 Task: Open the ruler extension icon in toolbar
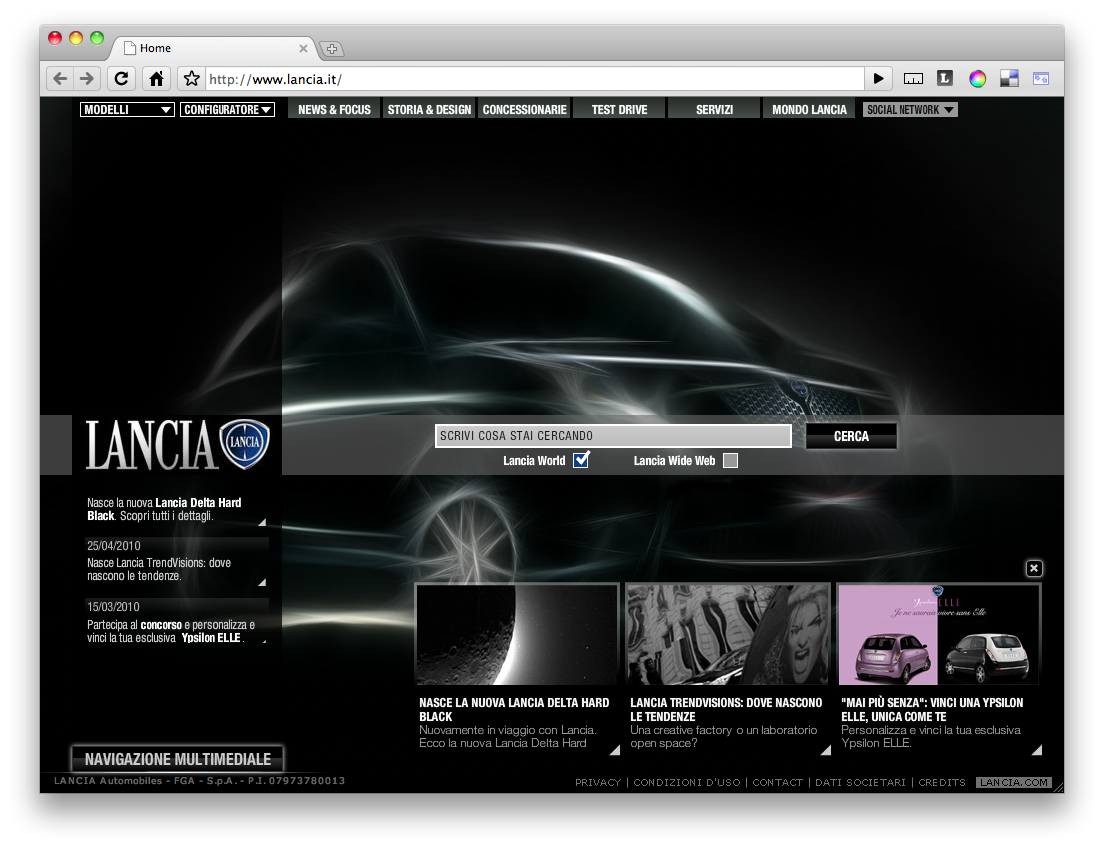coord(913,79)
